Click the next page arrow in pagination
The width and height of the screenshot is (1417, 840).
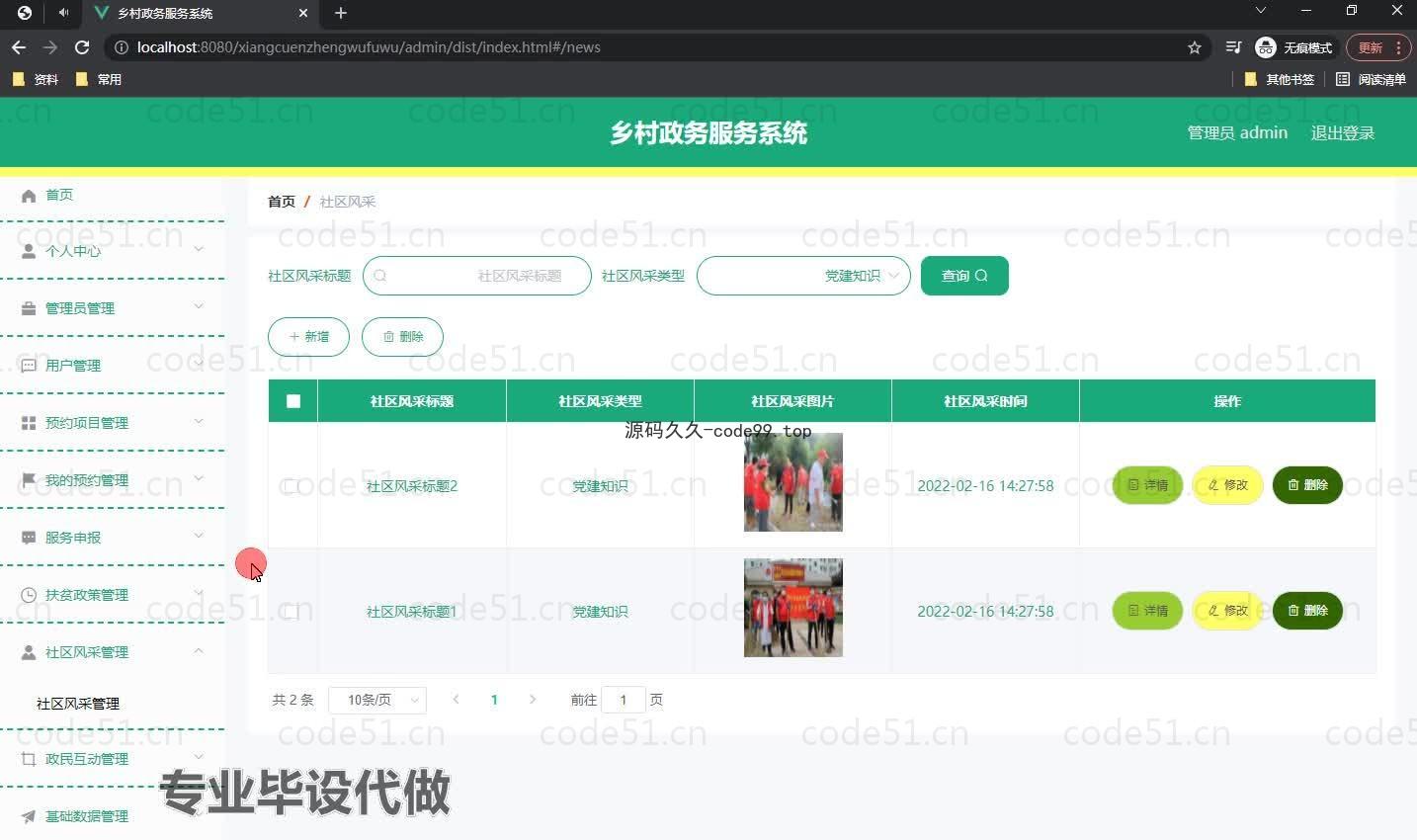point(533,700)
